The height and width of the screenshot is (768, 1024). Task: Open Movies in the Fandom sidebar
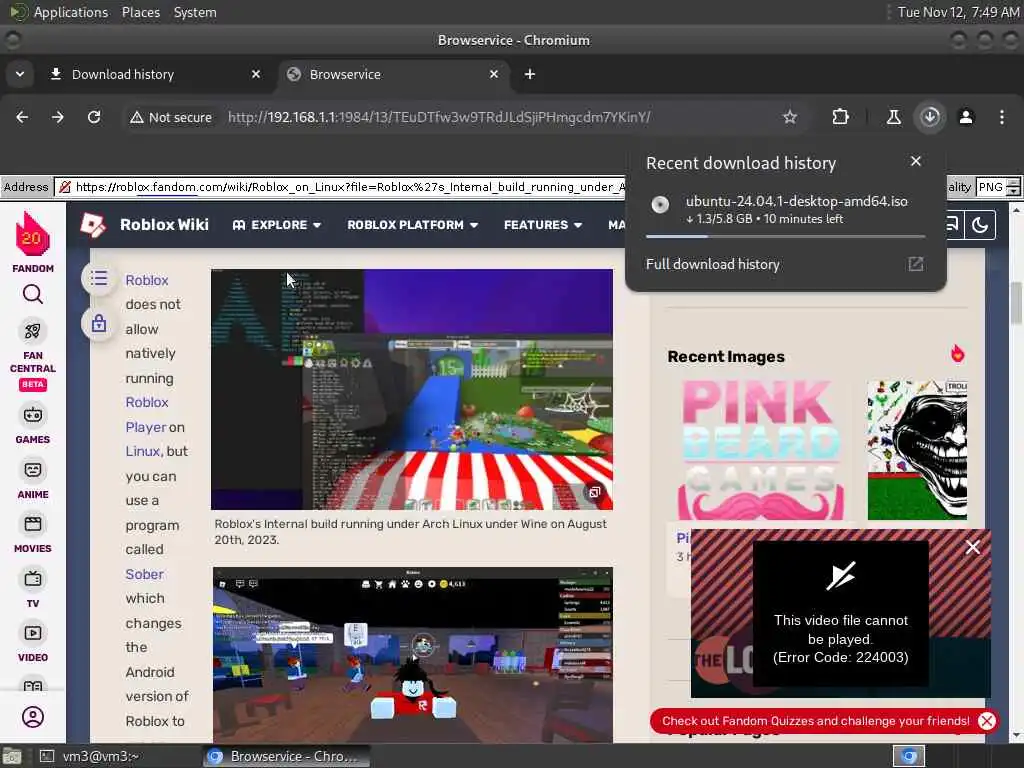(x=33, y=534)
